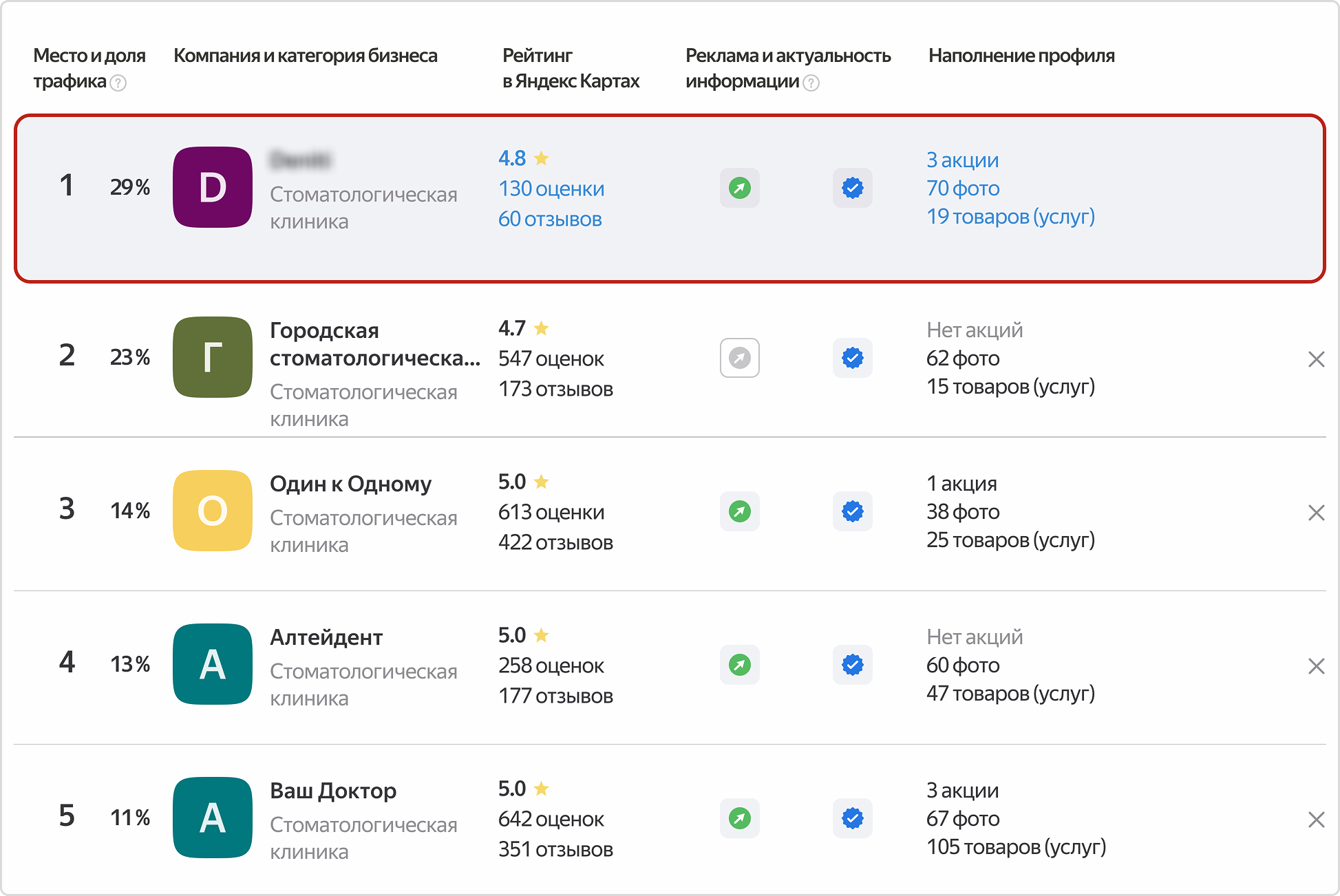The image size is (1340, 896).
Task: Click yellow 'О' logo of Один к Одному
Action: click(212, 511)
